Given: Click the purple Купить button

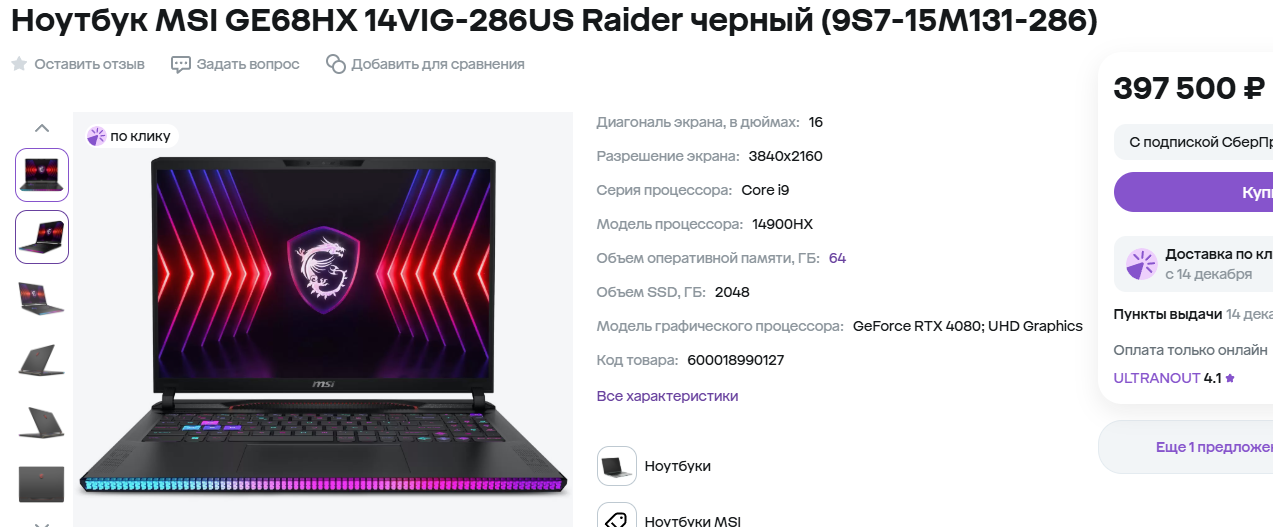Looking at the screenshot, I should (1194, 192).
